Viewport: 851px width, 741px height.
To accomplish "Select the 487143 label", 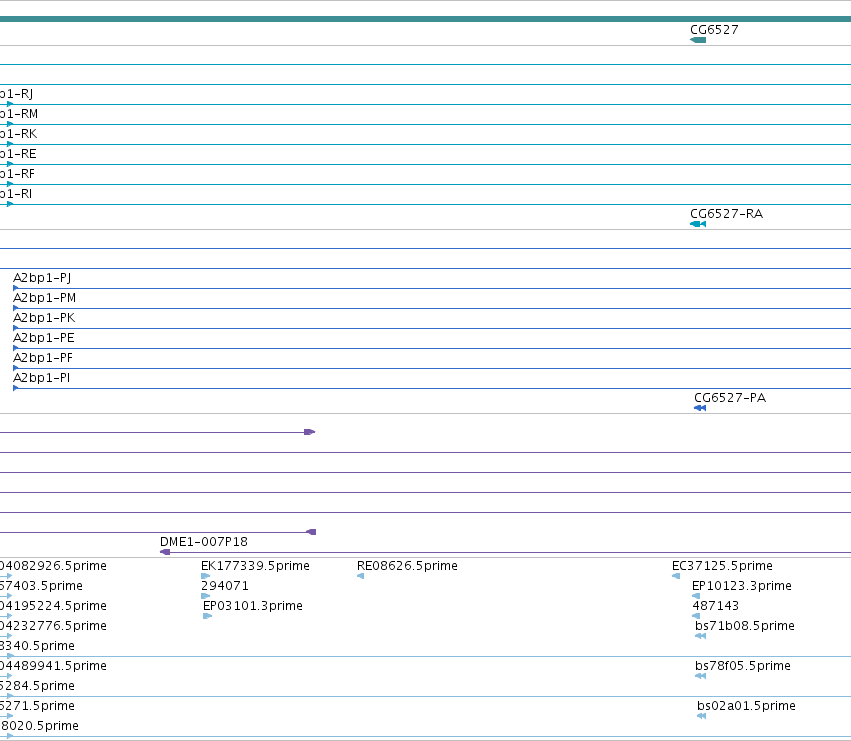I will pos(715,606).
